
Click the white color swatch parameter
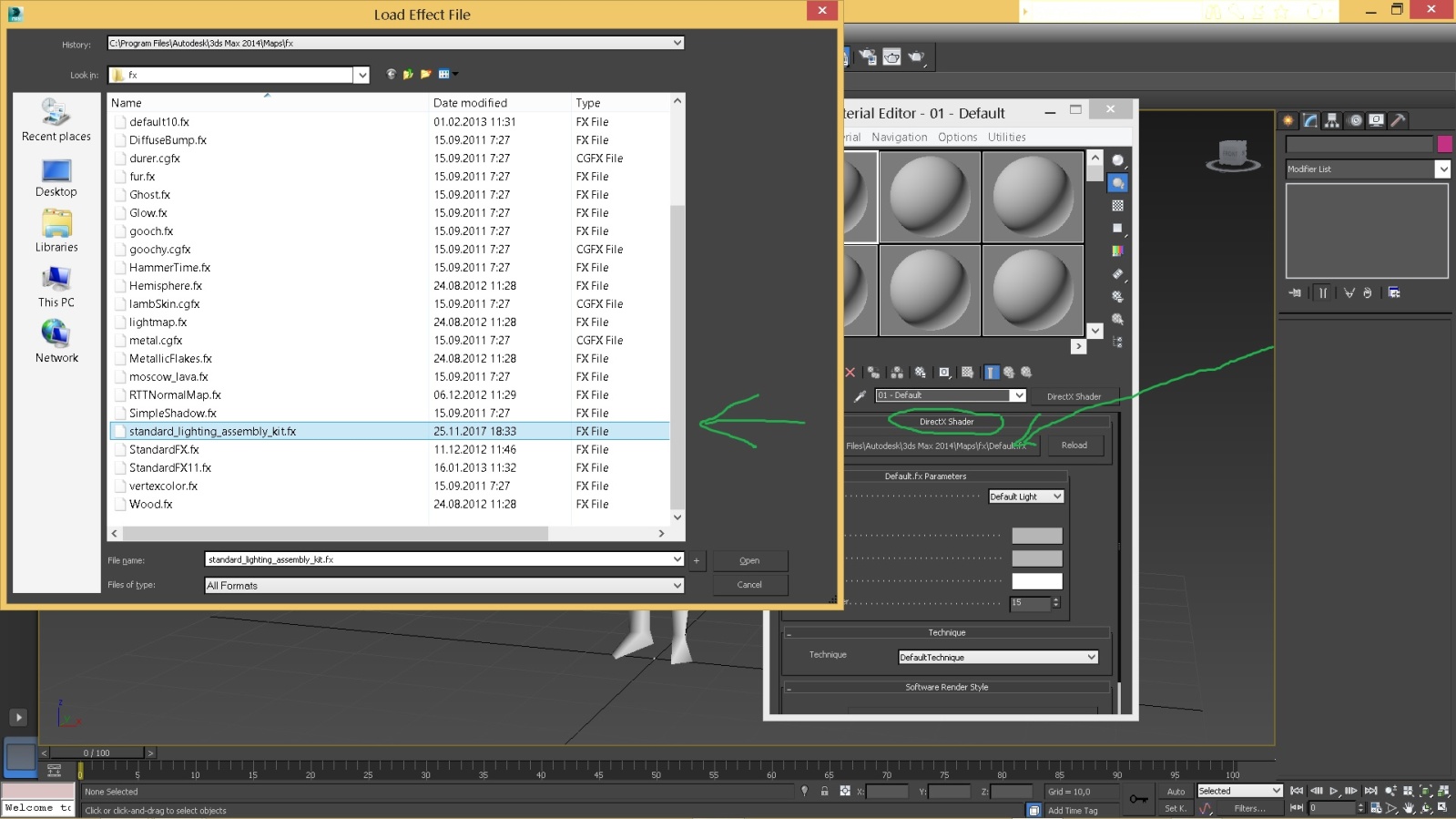1036,581
